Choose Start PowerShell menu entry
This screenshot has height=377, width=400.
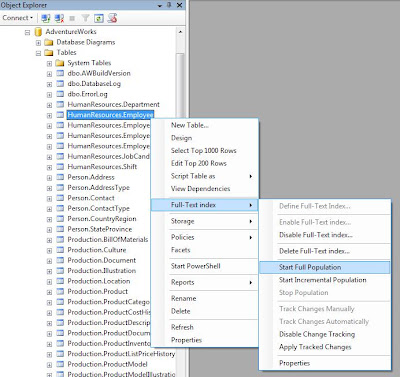point(204,266)
